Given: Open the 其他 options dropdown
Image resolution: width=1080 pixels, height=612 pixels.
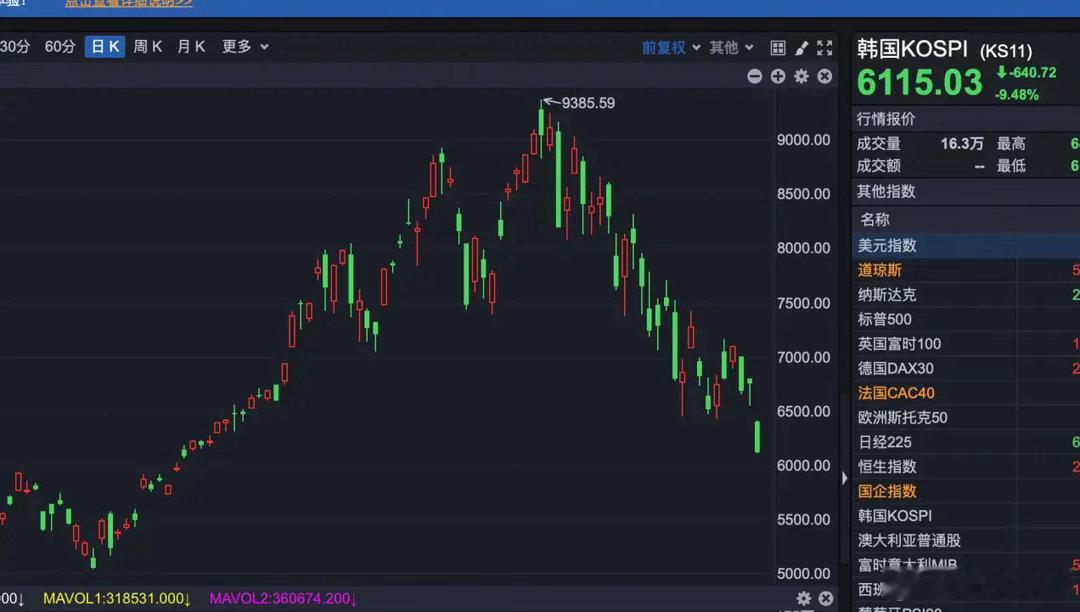Looking at the screenshot, I should pos(731,48).
